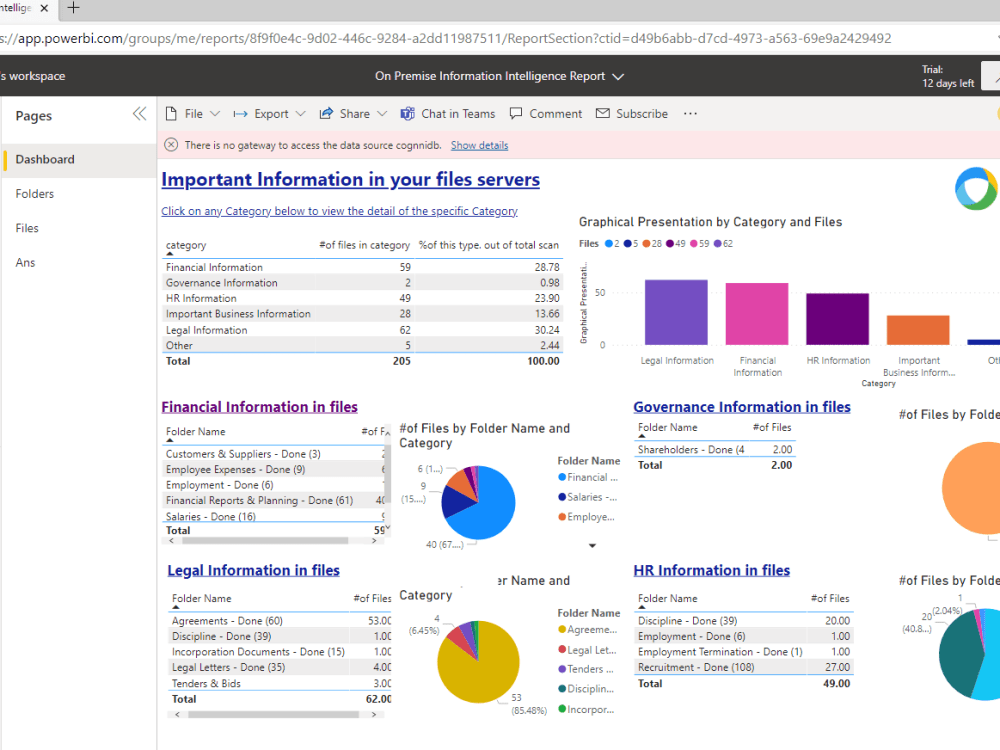The height and width of the screenshot is (750, 1000).
Task: Open a new browser tab
Action: [x=73, y=8]
